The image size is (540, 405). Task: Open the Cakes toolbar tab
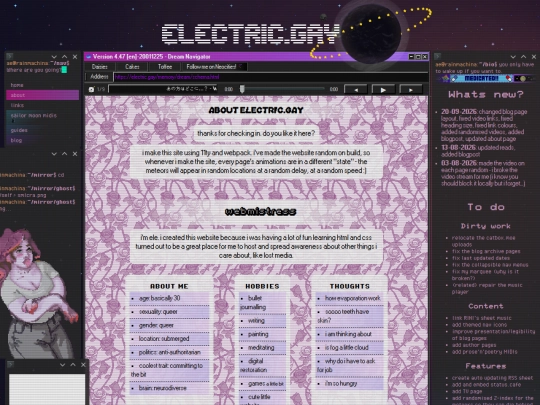tap(132, 67)
